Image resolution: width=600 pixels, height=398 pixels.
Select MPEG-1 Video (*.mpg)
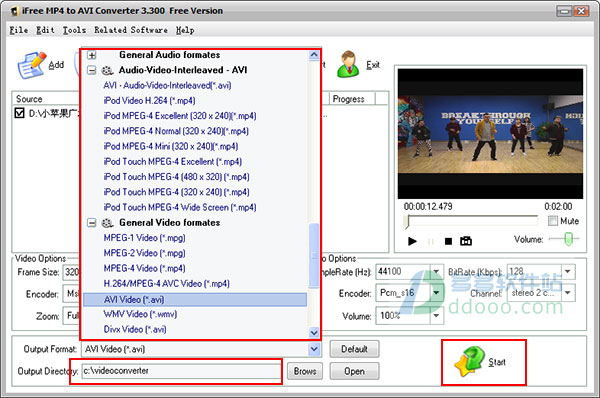[x=144, y=238]
